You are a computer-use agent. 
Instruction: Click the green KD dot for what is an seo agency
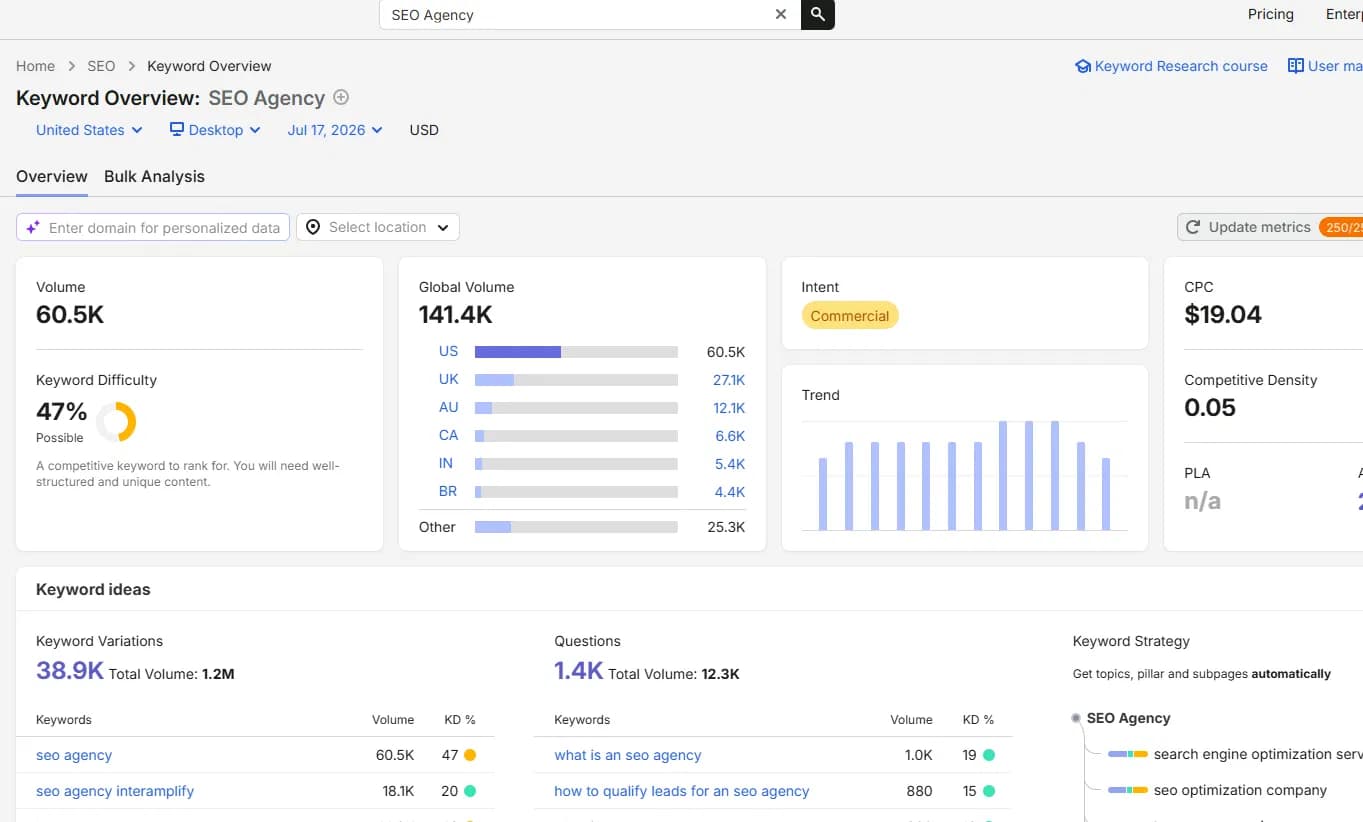click(989, 755)
